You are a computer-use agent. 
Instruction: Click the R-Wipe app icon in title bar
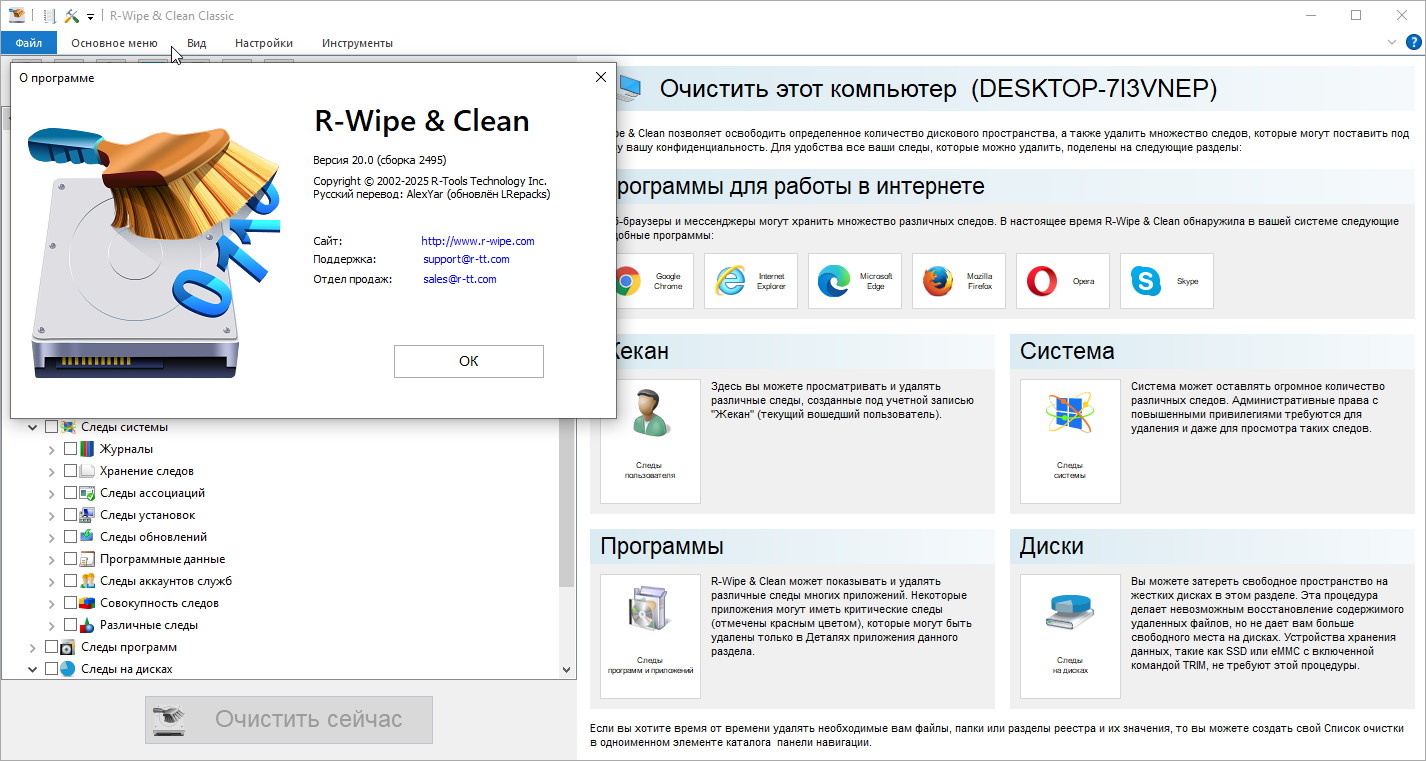coord(16,15)
